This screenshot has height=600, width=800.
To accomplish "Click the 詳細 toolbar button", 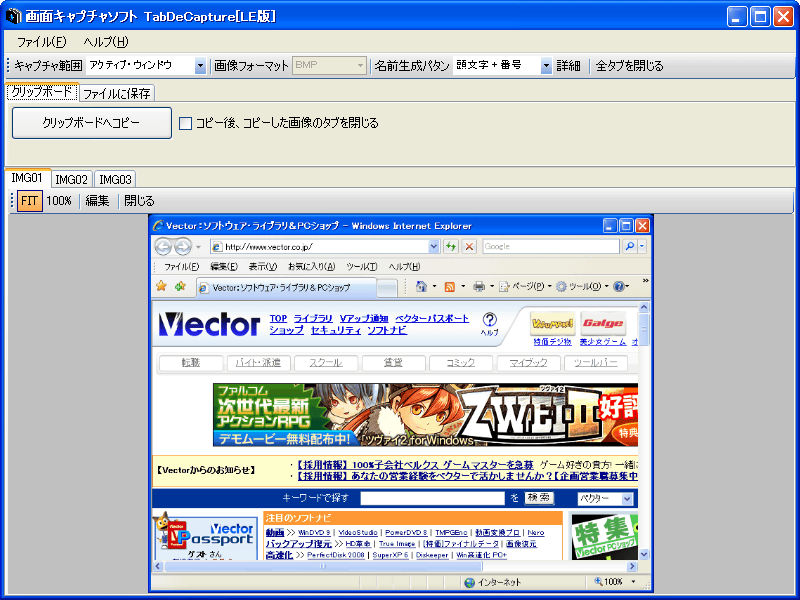I will click(568, 65).
